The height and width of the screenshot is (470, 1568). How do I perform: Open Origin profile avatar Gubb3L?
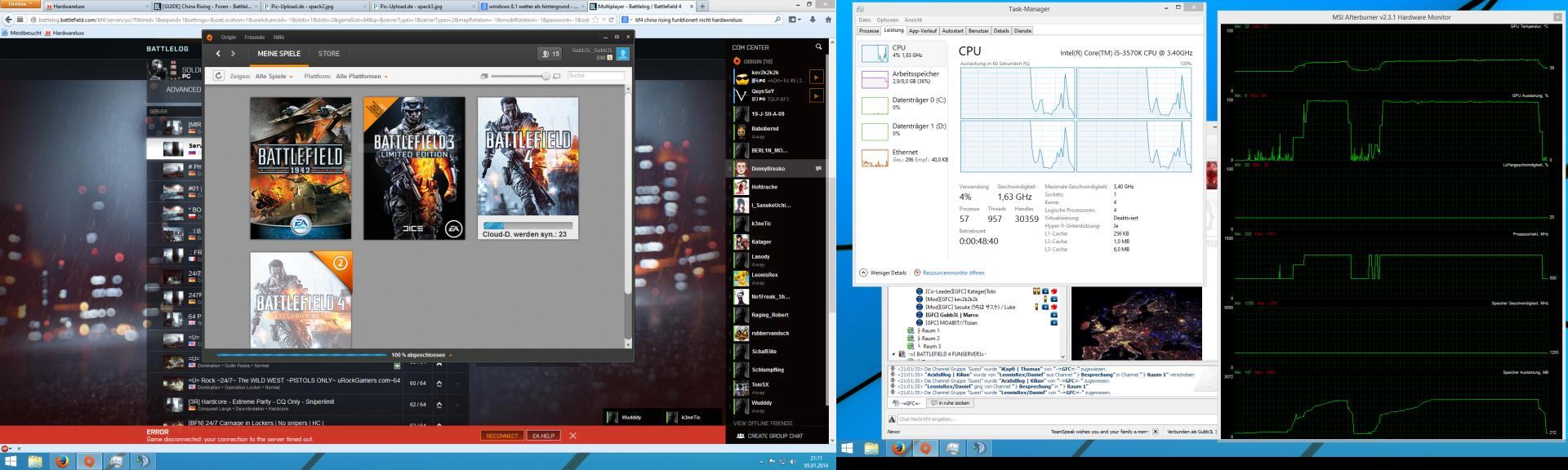pyautogui.click(x=622, y=54)
